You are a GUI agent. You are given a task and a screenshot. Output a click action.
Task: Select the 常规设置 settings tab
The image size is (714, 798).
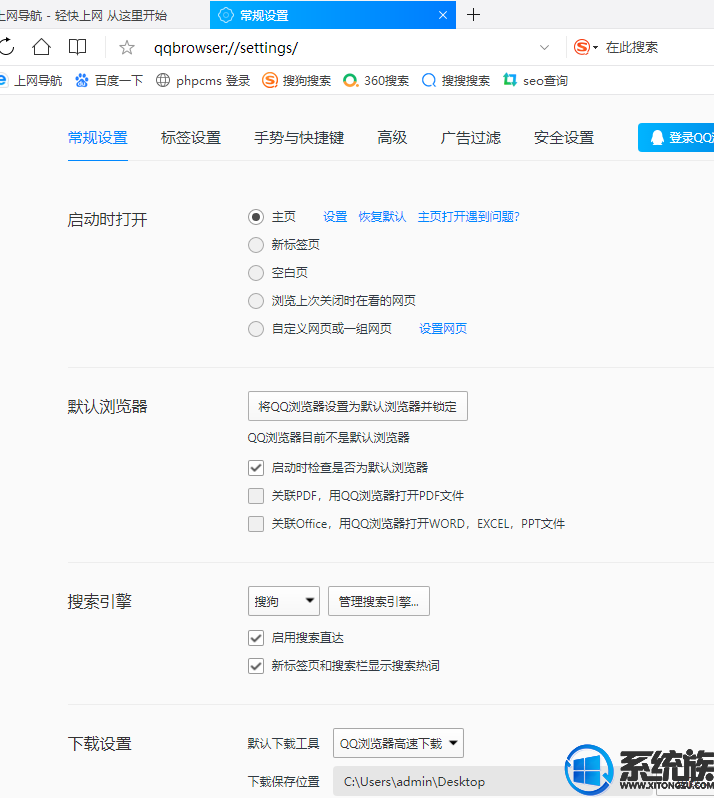pos(98,138)
